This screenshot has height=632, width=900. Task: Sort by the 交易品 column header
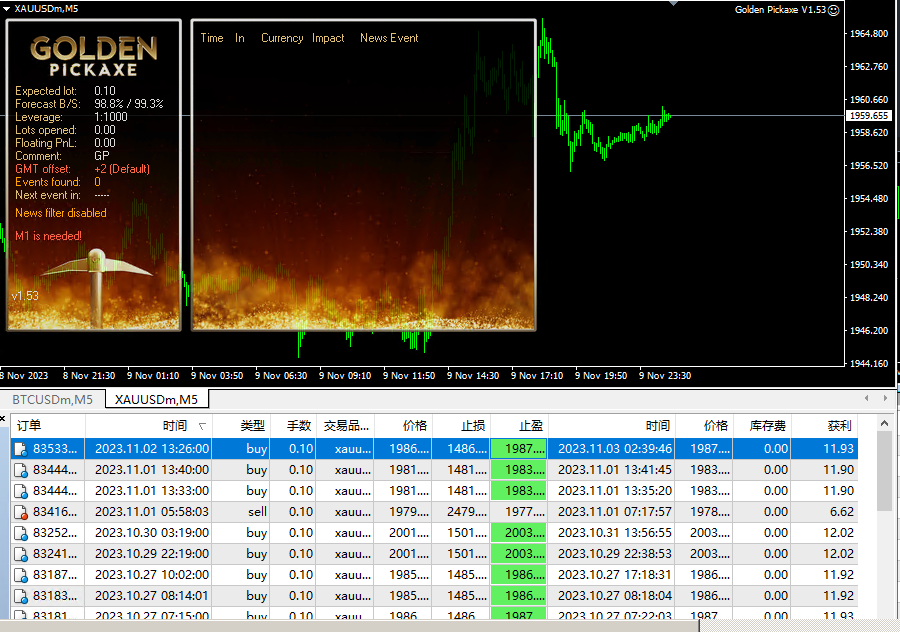(x=345, y=425)
